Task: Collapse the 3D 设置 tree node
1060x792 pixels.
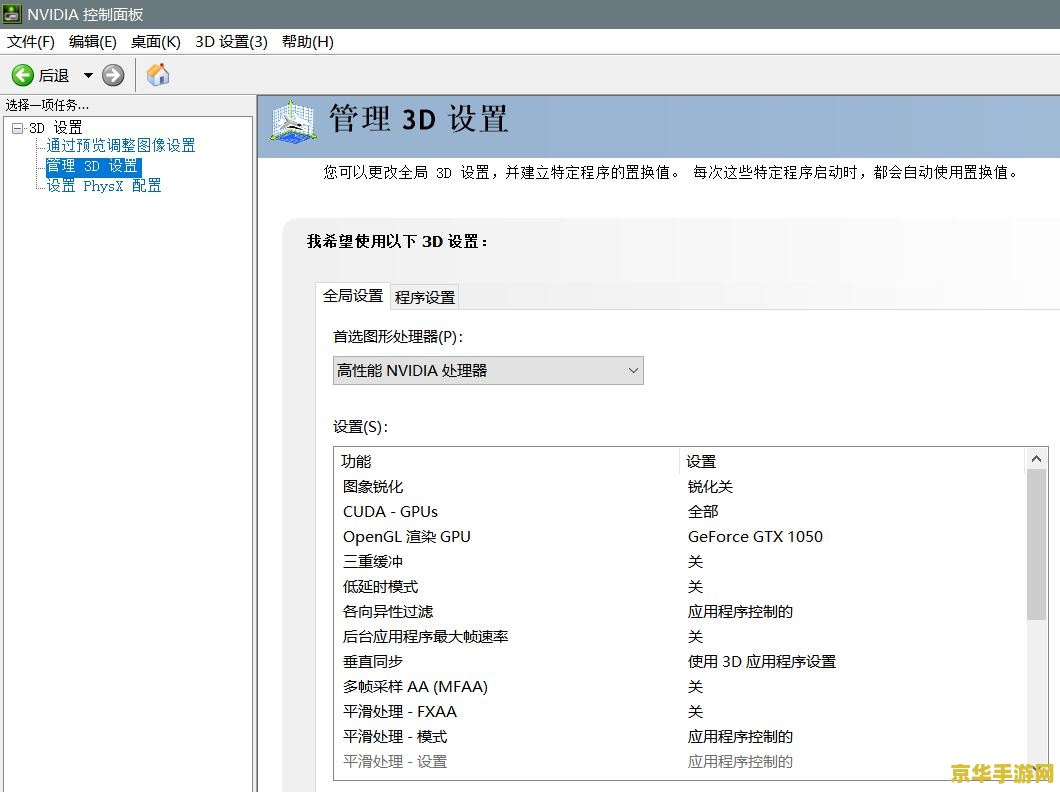Action: 18,128
